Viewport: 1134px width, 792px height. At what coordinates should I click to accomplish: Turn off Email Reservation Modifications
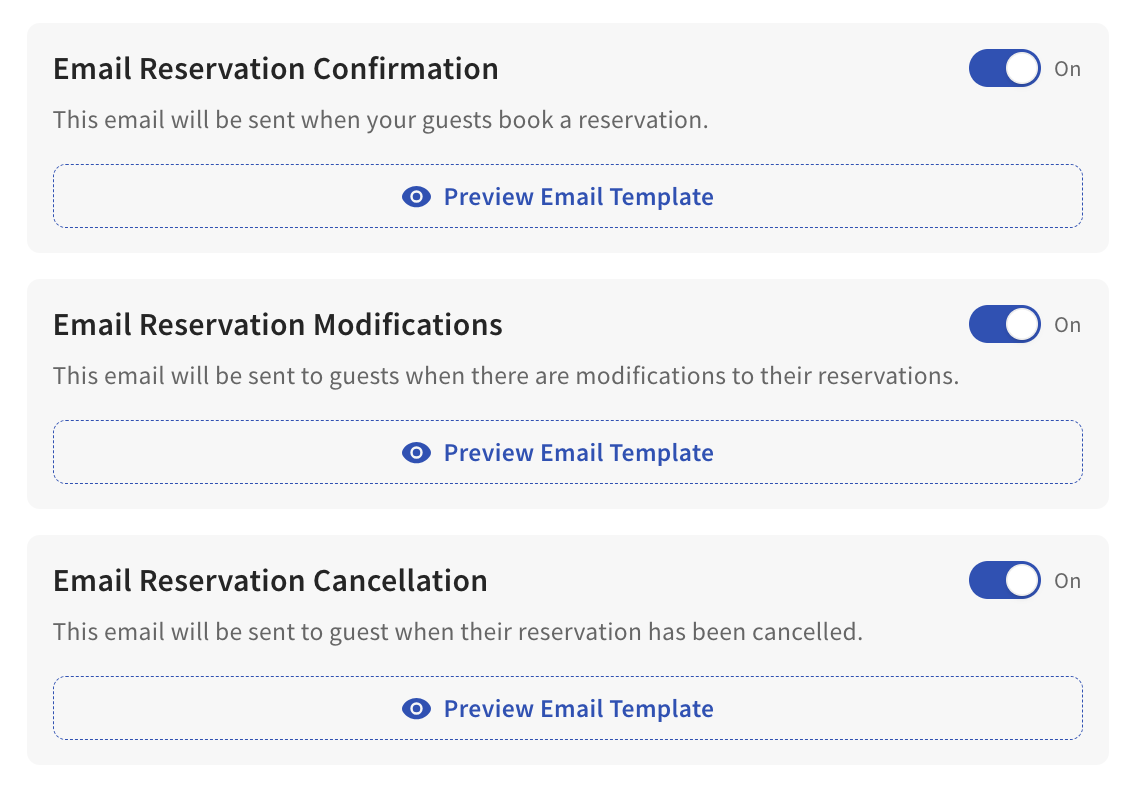(x=1004, y=324)
